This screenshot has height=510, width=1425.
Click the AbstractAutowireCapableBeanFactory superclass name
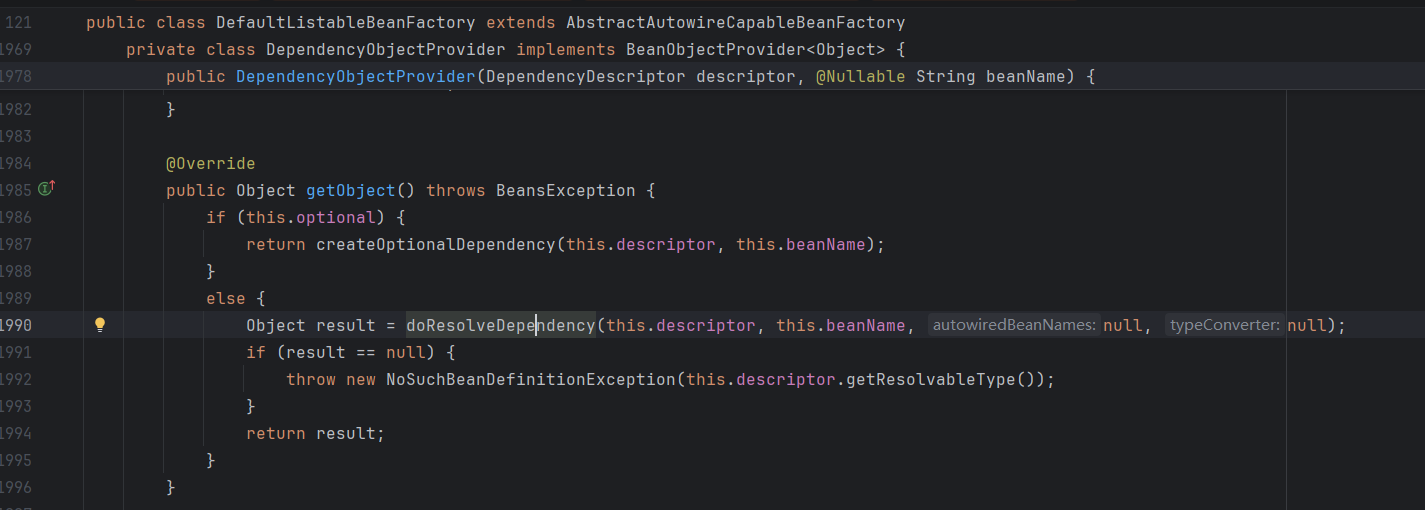735,22
